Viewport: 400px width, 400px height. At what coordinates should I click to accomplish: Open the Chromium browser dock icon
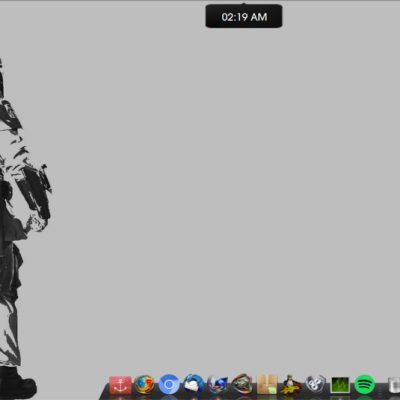coord(169,385)
